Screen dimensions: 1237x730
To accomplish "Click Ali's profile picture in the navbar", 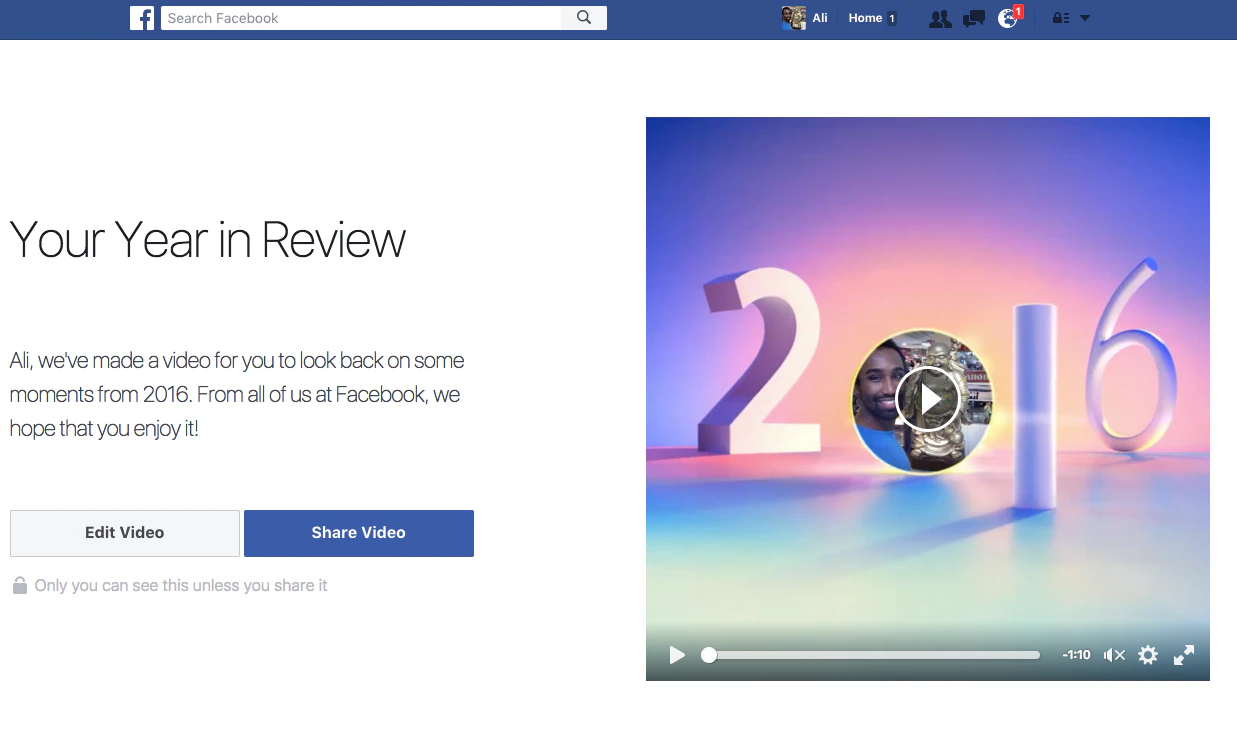I will [x=793, y=17].
